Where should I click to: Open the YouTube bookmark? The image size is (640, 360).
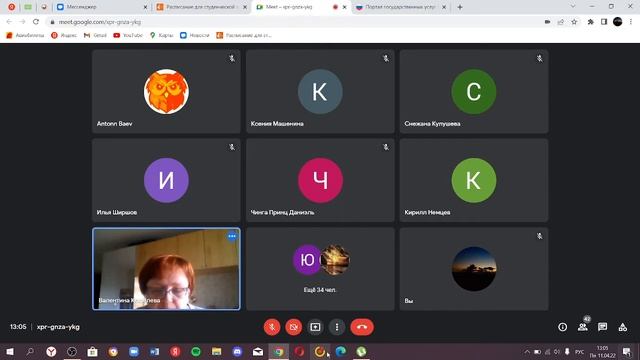click(128, 36)
